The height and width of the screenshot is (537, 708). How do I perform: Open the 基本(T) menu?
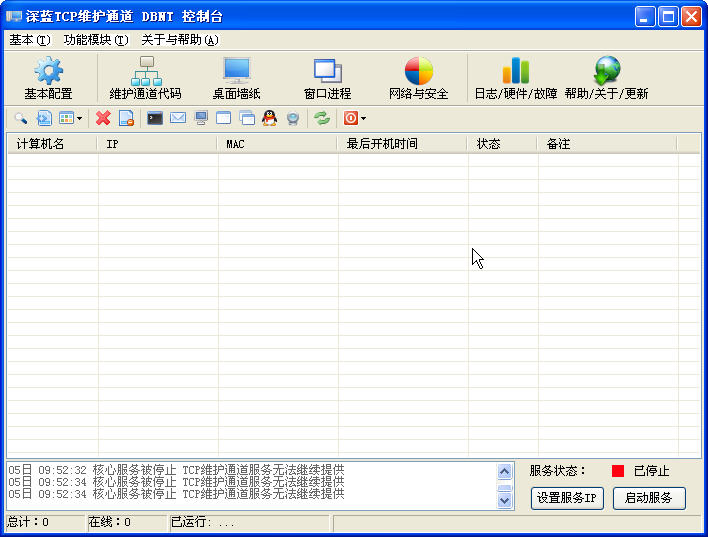[30, 40]
